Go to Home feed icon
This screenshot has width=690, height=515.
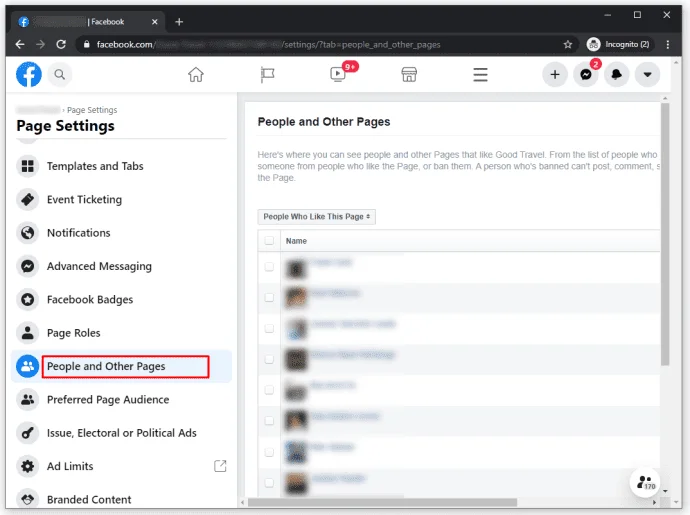[196, 74]
